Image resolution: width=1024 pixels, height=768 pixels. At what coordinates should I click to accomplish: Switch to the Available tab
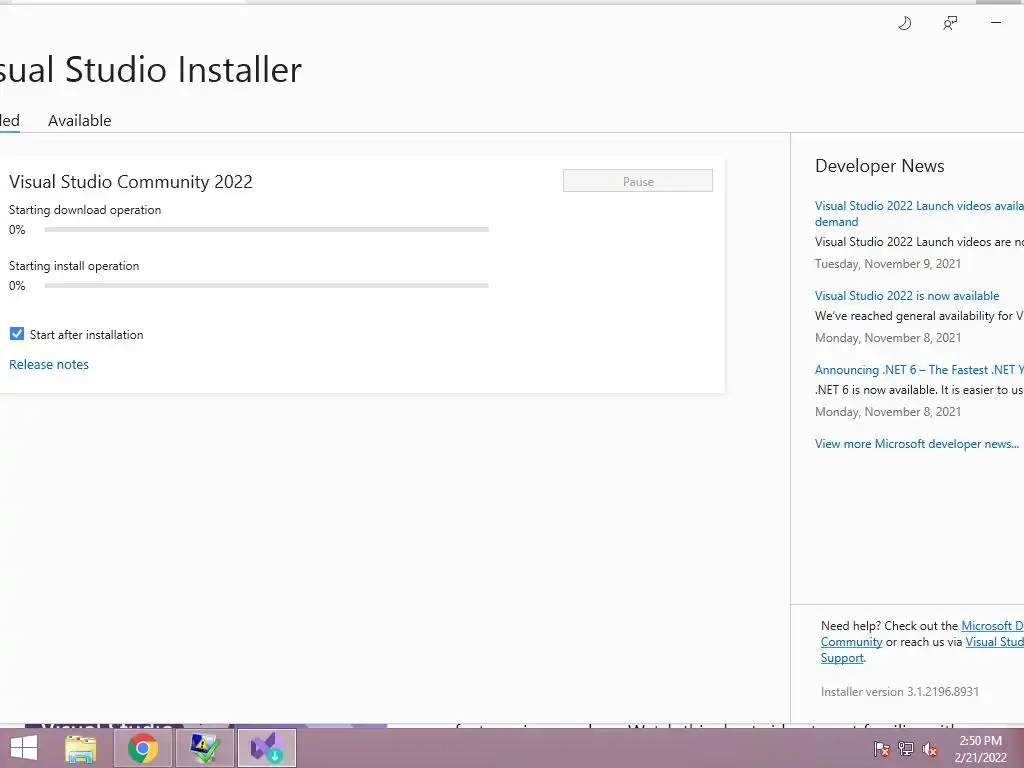point(80,121)
